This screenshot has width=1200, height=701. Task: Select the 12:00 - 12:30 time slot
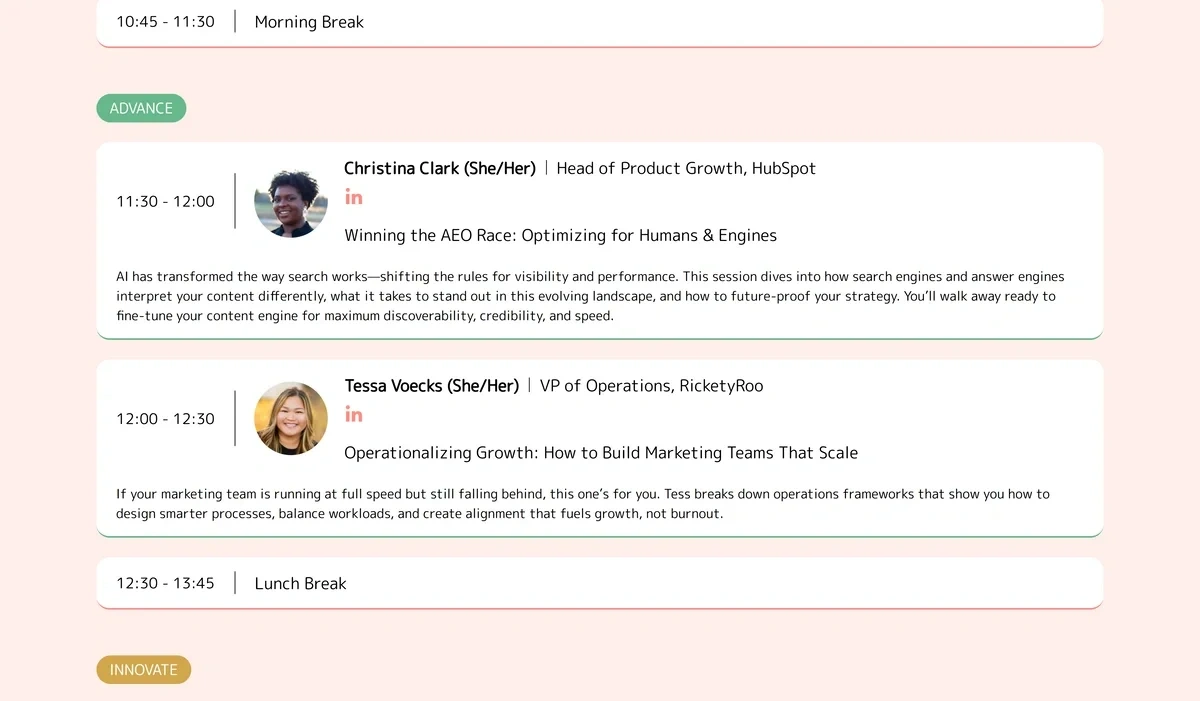[x=165, y=418]
